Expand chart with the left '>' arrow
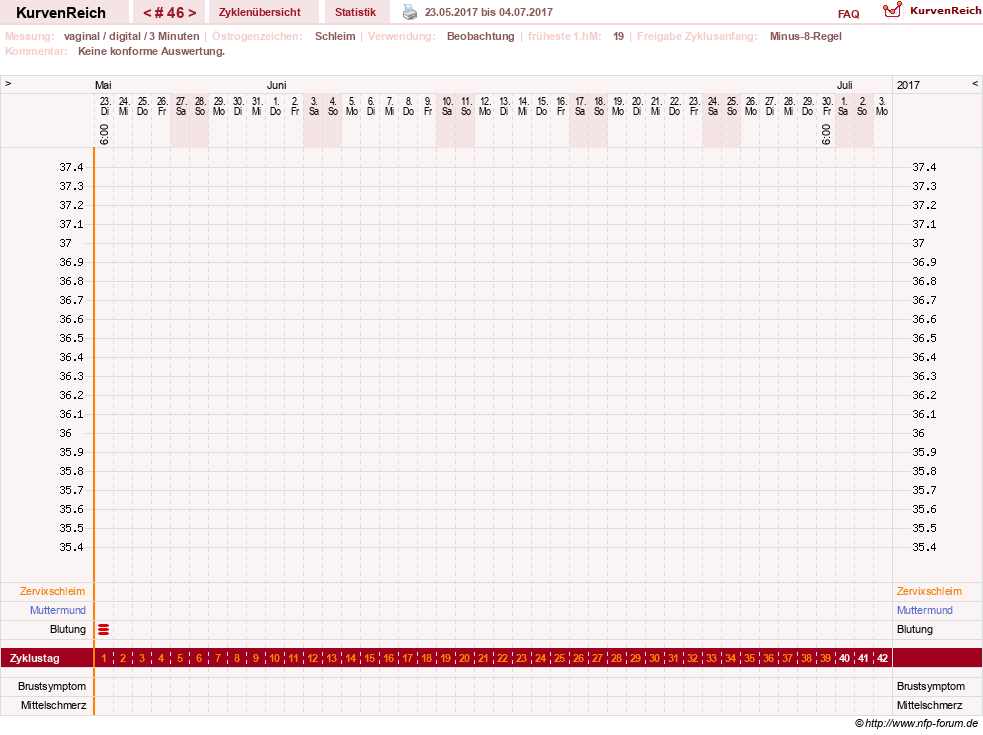 coord(8,83)
